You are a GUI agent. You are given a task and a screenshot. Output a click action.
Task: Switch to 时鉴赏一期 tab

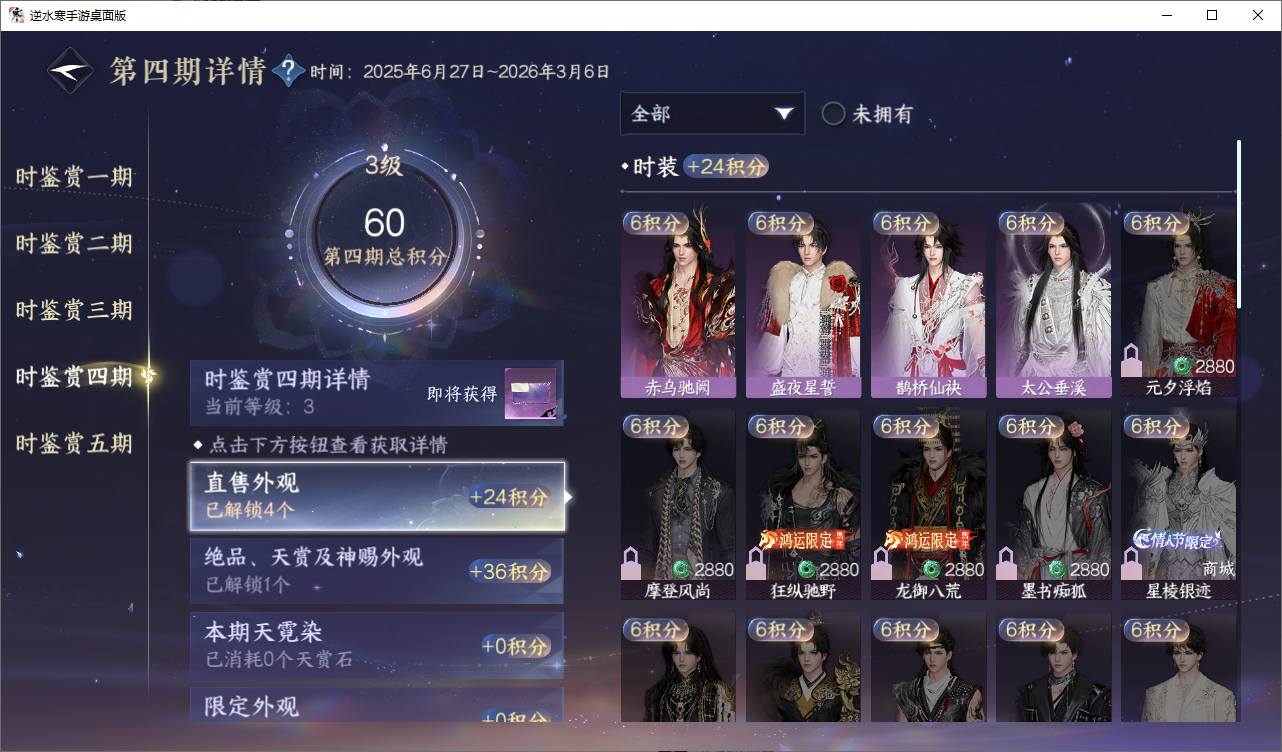(74, 177)
